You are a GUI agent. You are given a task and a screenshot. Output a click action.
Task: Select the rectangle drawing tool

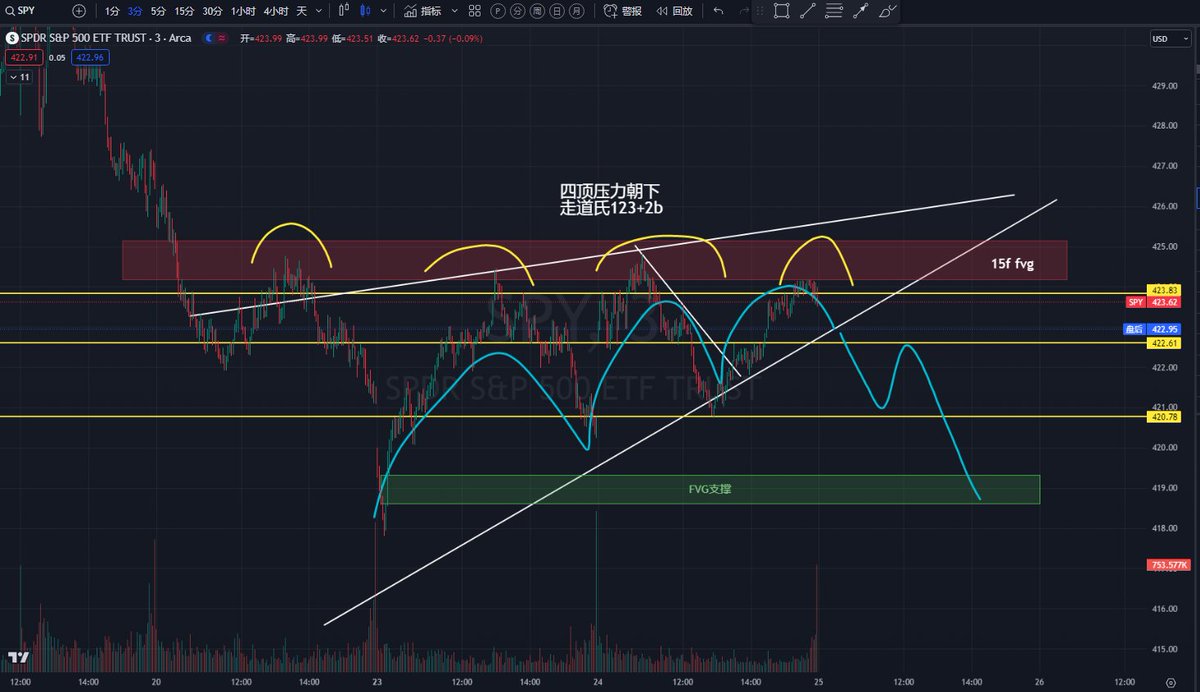(781, 11)
